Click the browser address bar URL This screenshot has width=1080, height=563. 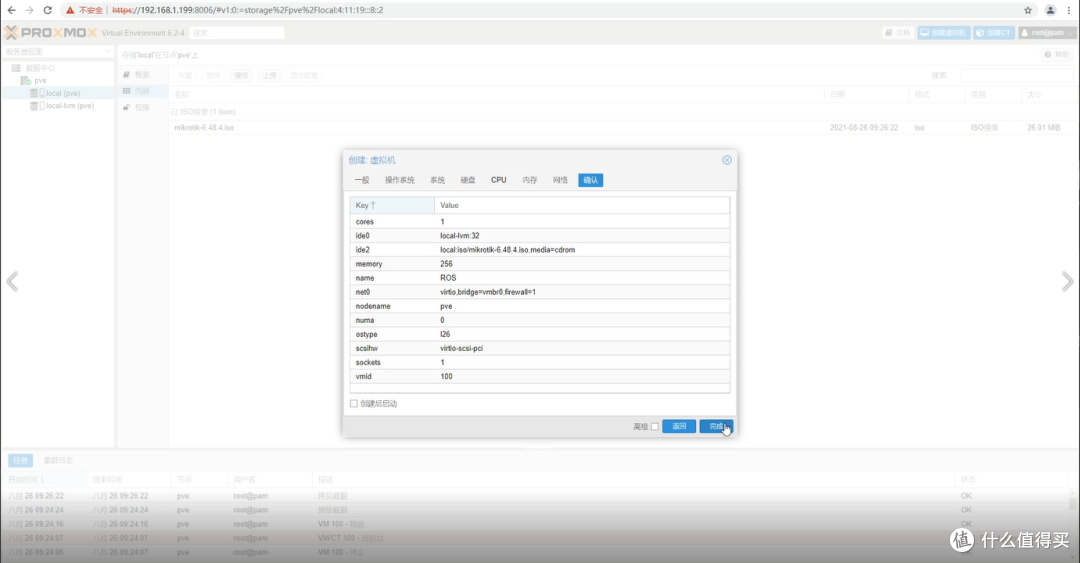(x=248, y=10)
